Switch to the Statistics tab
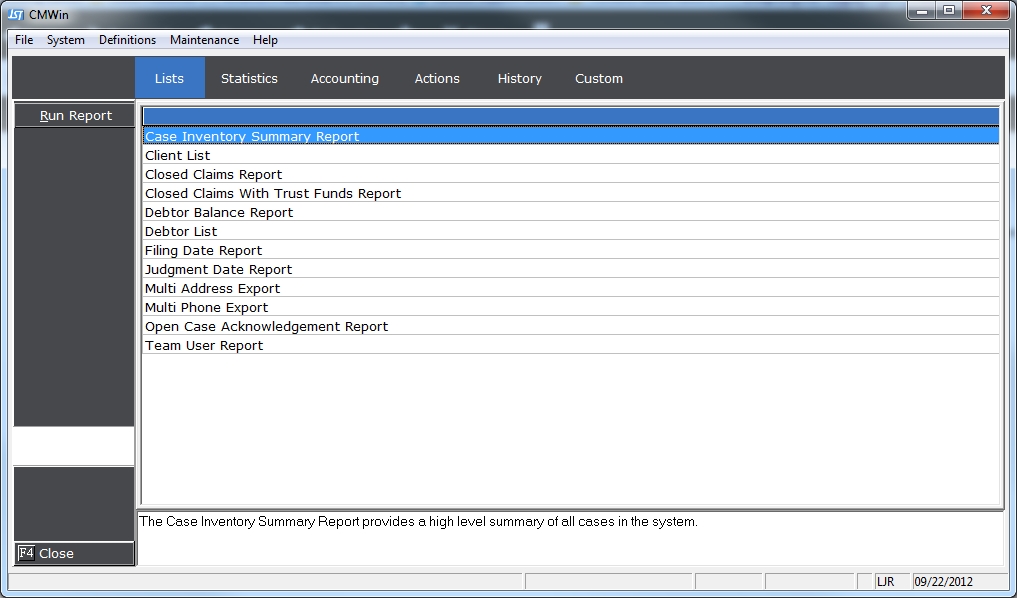 coord(249,78)
